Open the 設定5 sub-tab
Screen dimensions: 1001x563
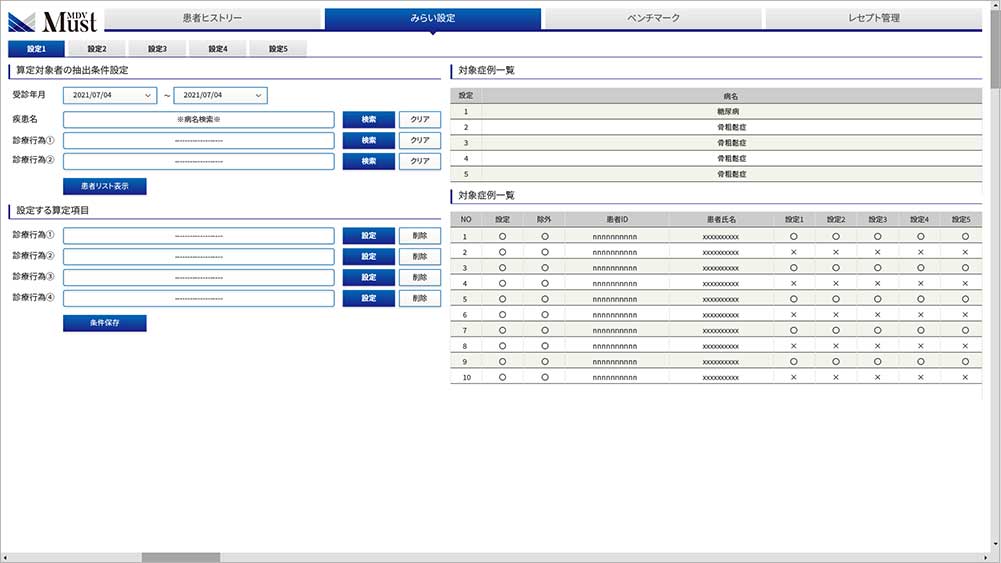[278, 49]
